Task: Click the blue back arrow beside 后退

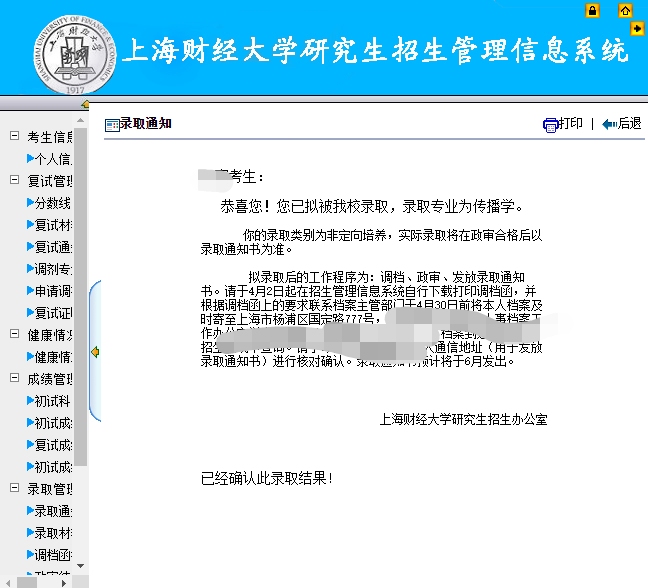Action: click(609, 124)
